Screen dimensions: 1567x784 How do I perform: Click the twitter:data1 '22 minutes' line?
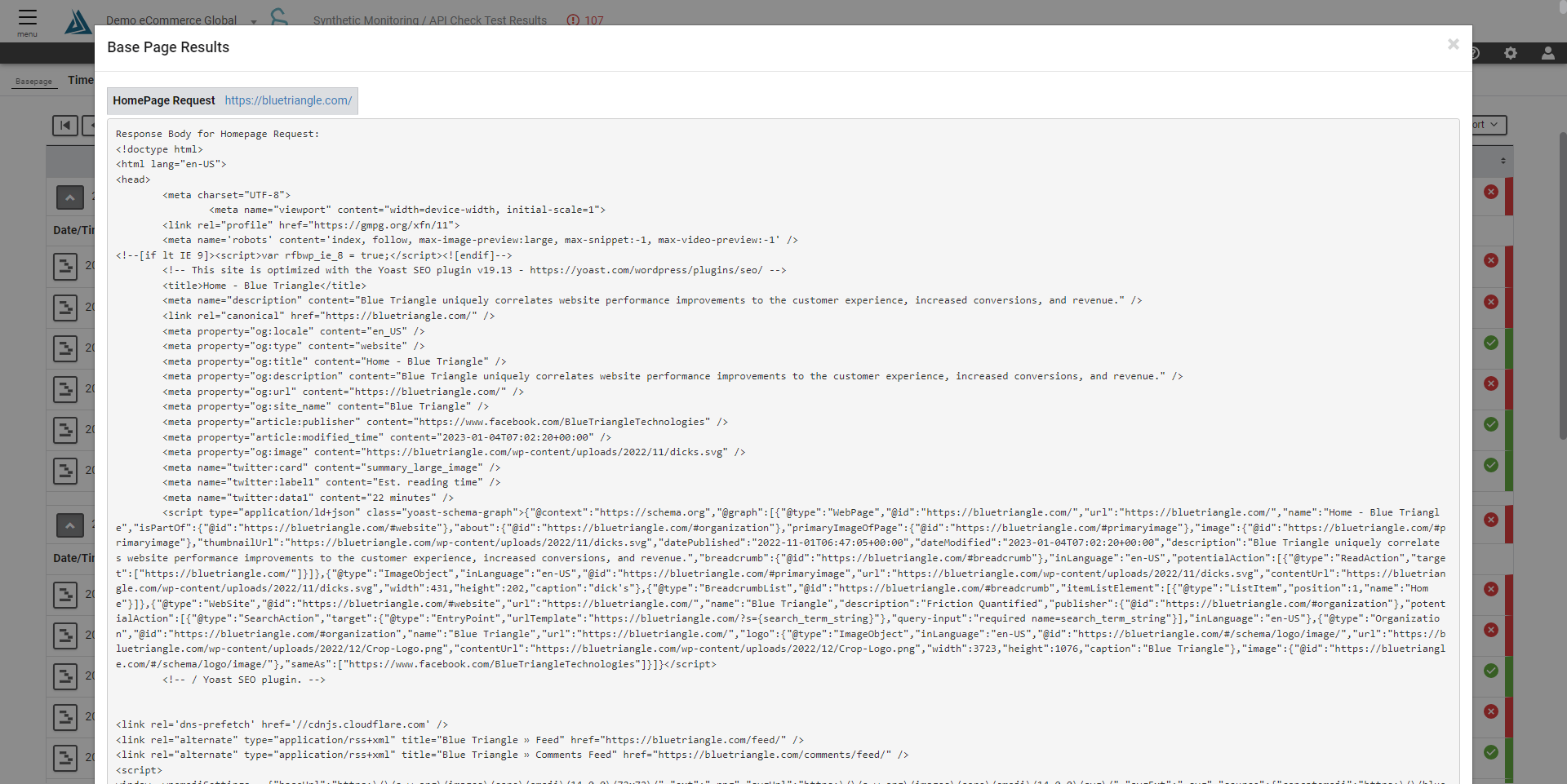click(x=309, y=498)
